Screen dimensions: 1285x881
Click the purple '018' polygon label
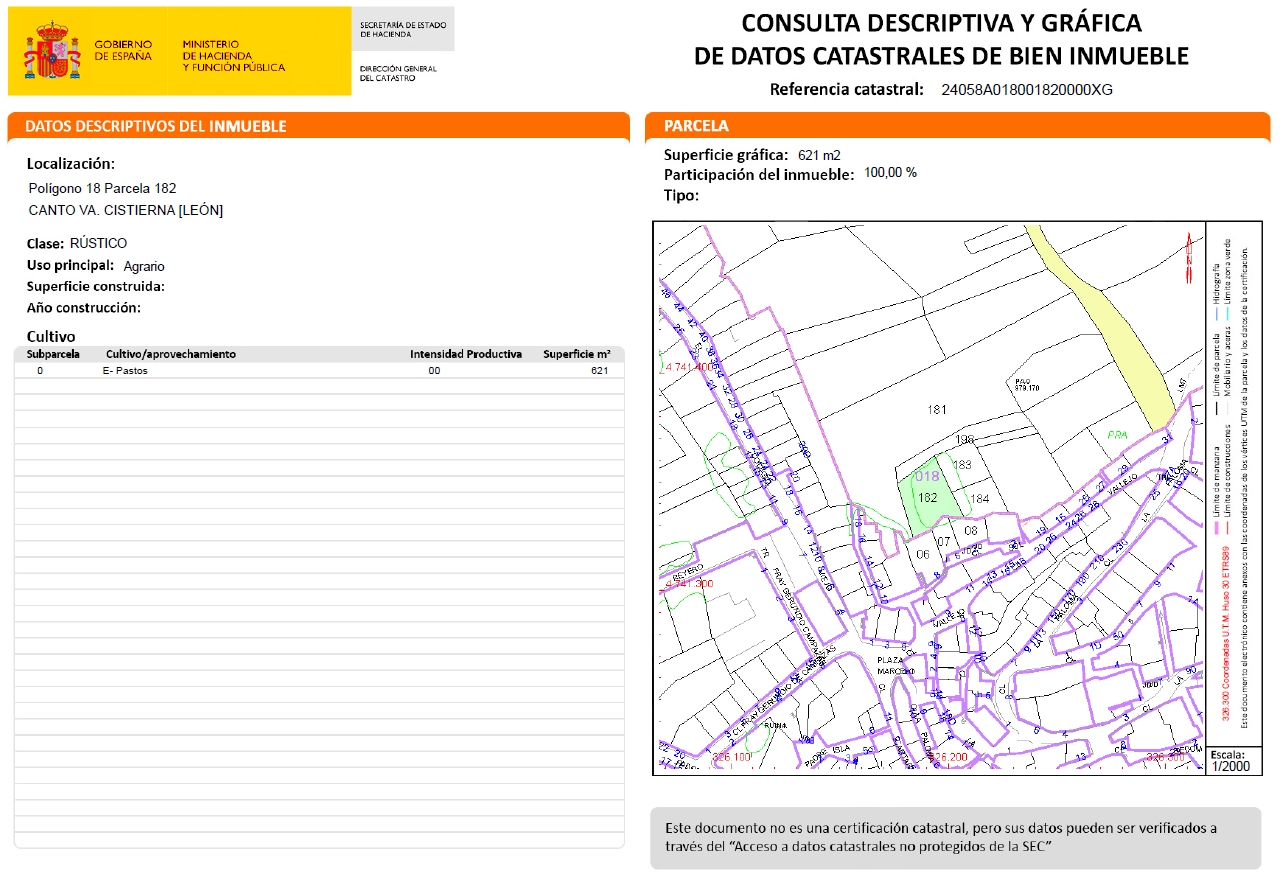click(x=927, y=477)
